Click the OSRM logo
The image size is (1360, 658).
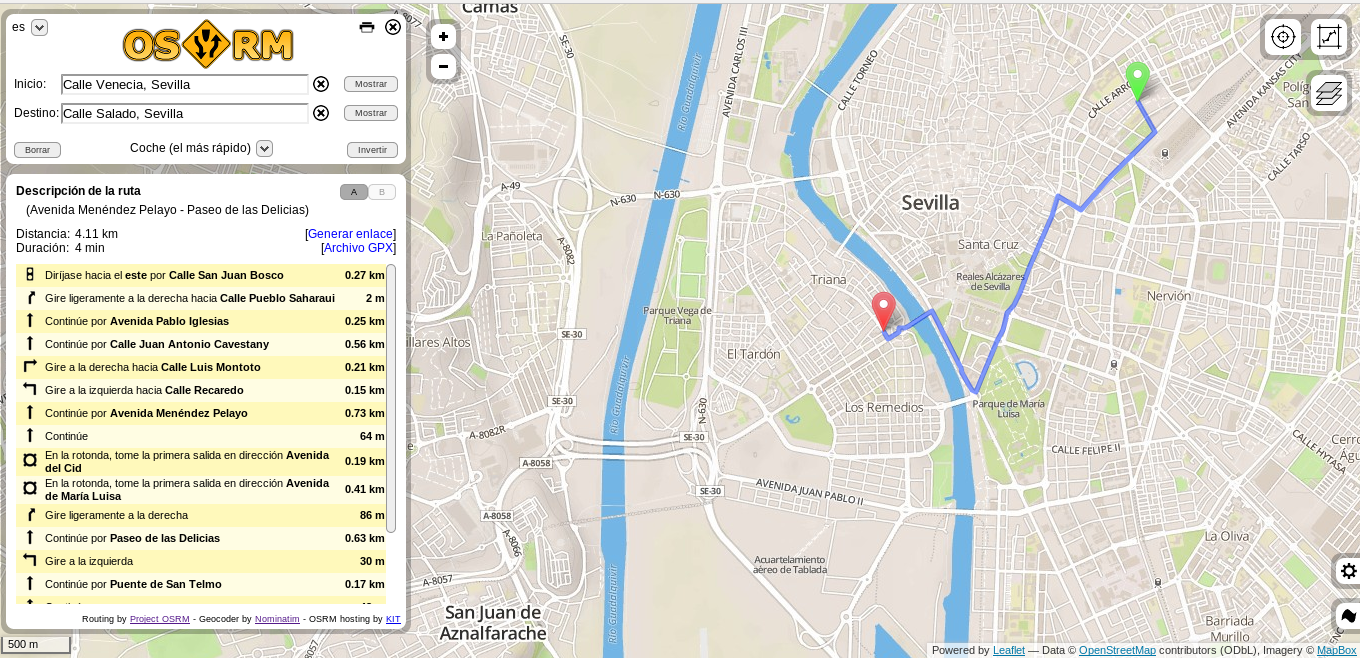coord(208,44)
